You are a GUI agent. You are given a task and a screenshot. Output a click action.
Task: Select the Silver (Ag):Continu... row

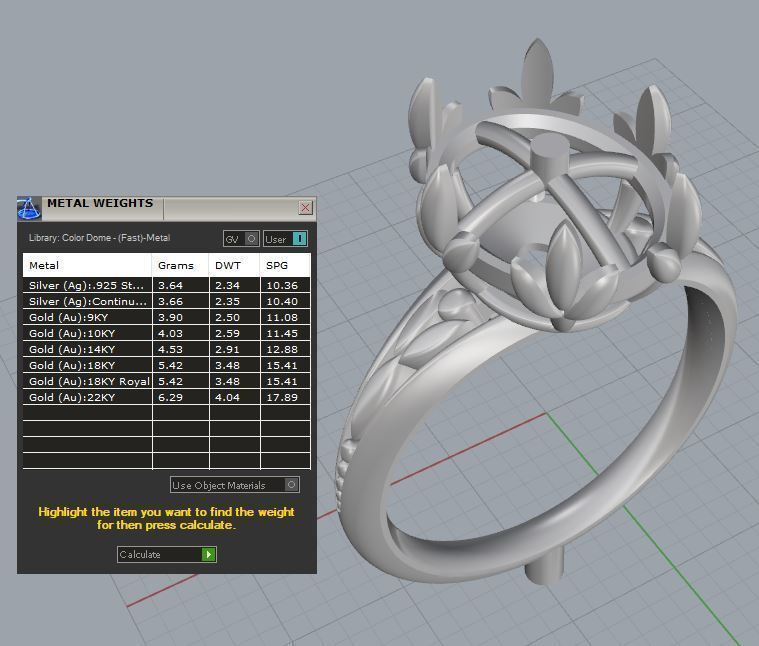(x=167, y=301)
